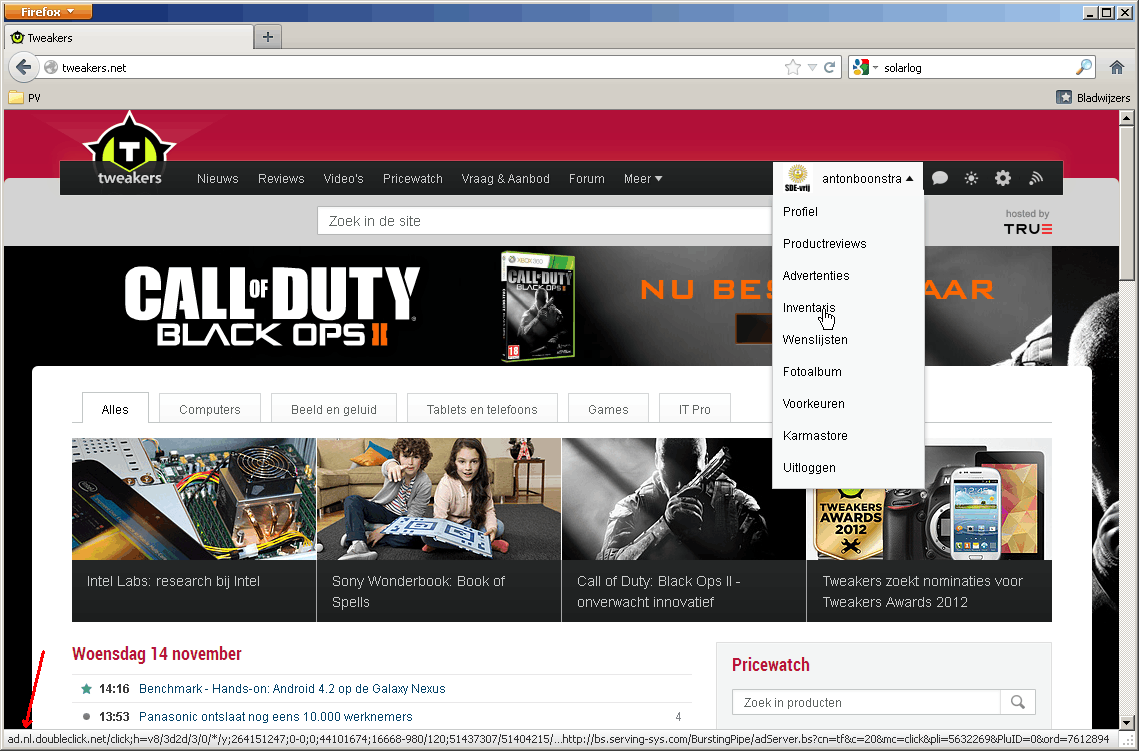Open the Nieuws navigation link
This screenshot has height=751, width=1139.
217,179
